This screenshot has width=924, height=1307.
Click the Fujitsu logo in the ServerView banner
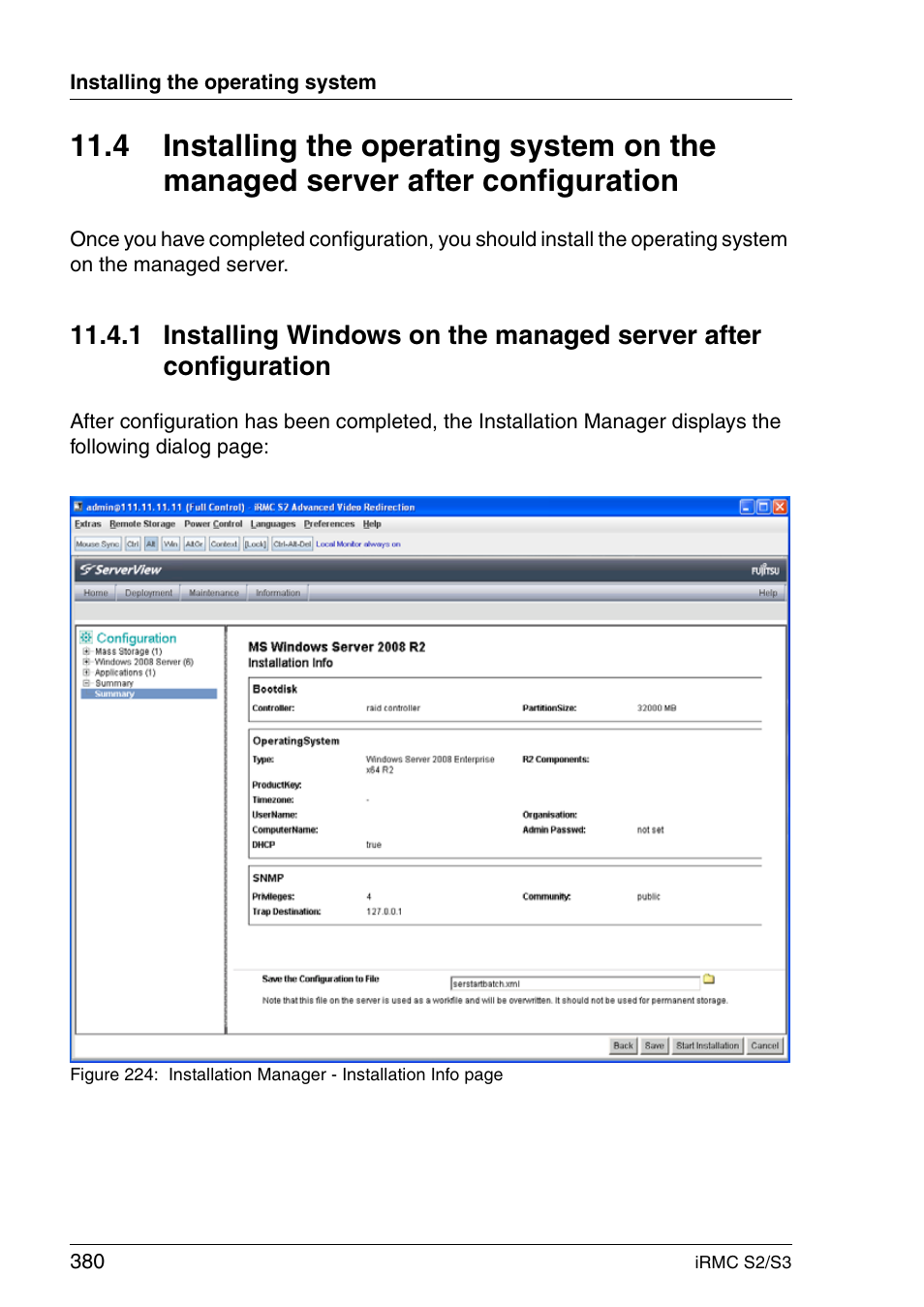tap(765, 570)
